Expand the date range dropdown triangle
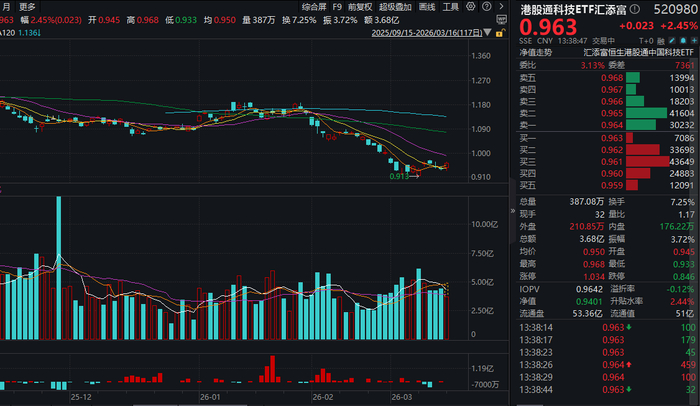Viewport: 700px width, 406px height. click(488, 33)
